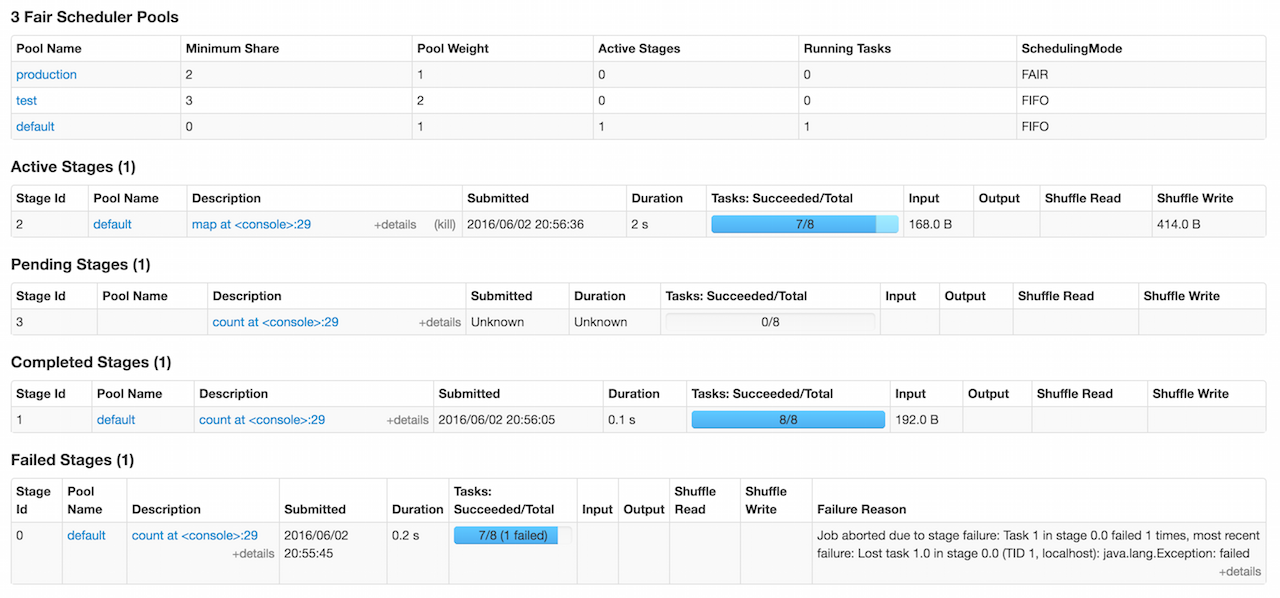This screenshot has width=1280, height=598.
Task: Open failed stage 0 count description link
Action: pos(195,536)
